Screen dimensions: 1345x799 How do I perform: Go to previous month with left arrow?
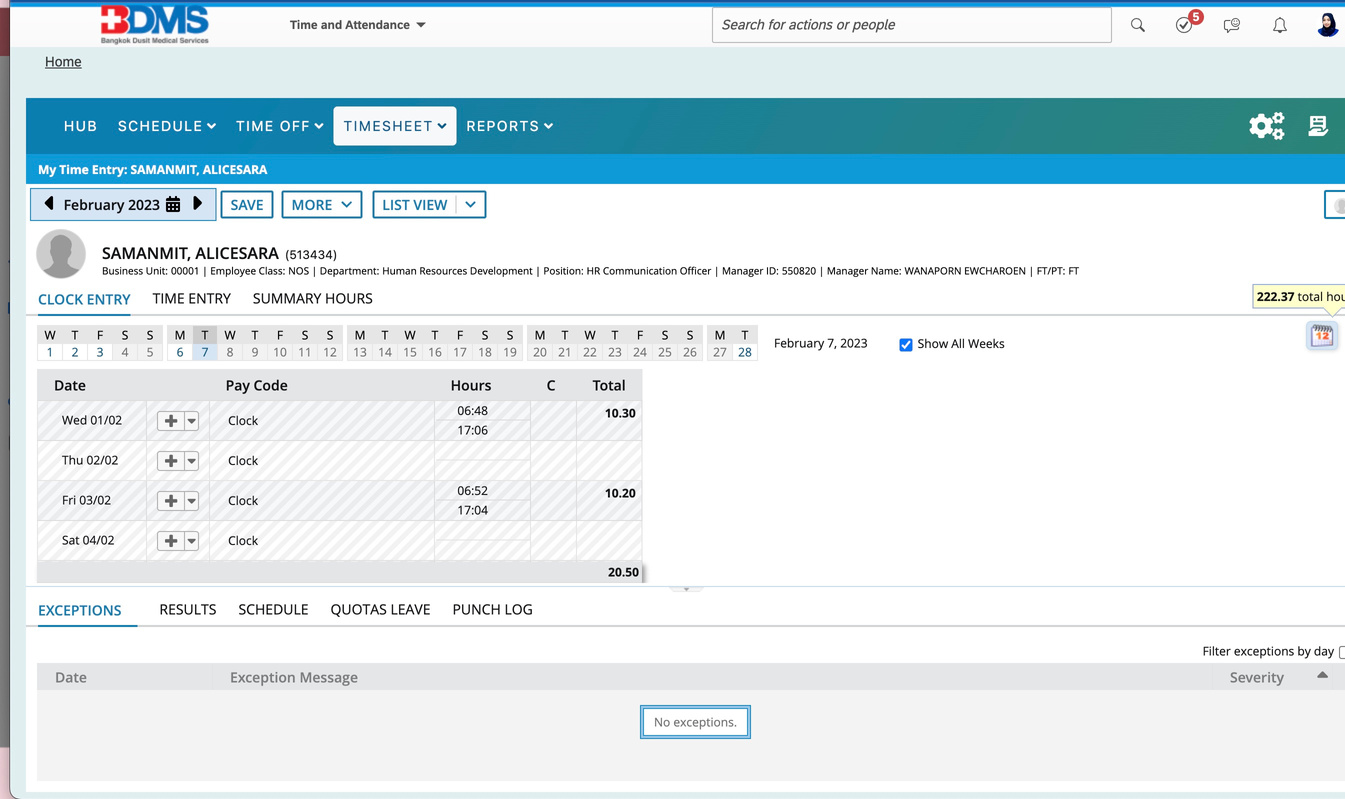coord(49,204)
